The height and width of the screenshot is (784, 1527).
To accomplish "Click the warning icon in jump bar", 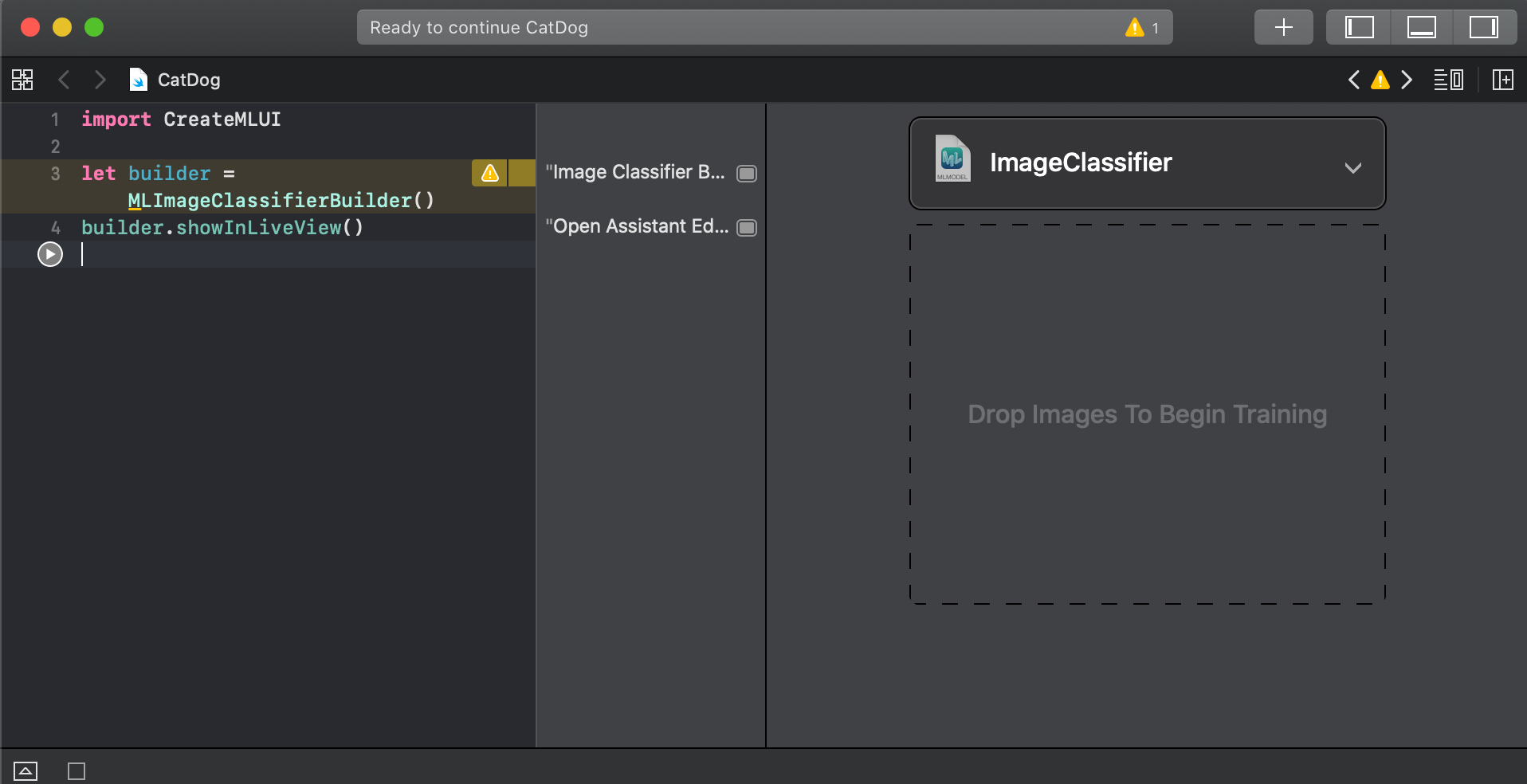I will click(1380, 80).
